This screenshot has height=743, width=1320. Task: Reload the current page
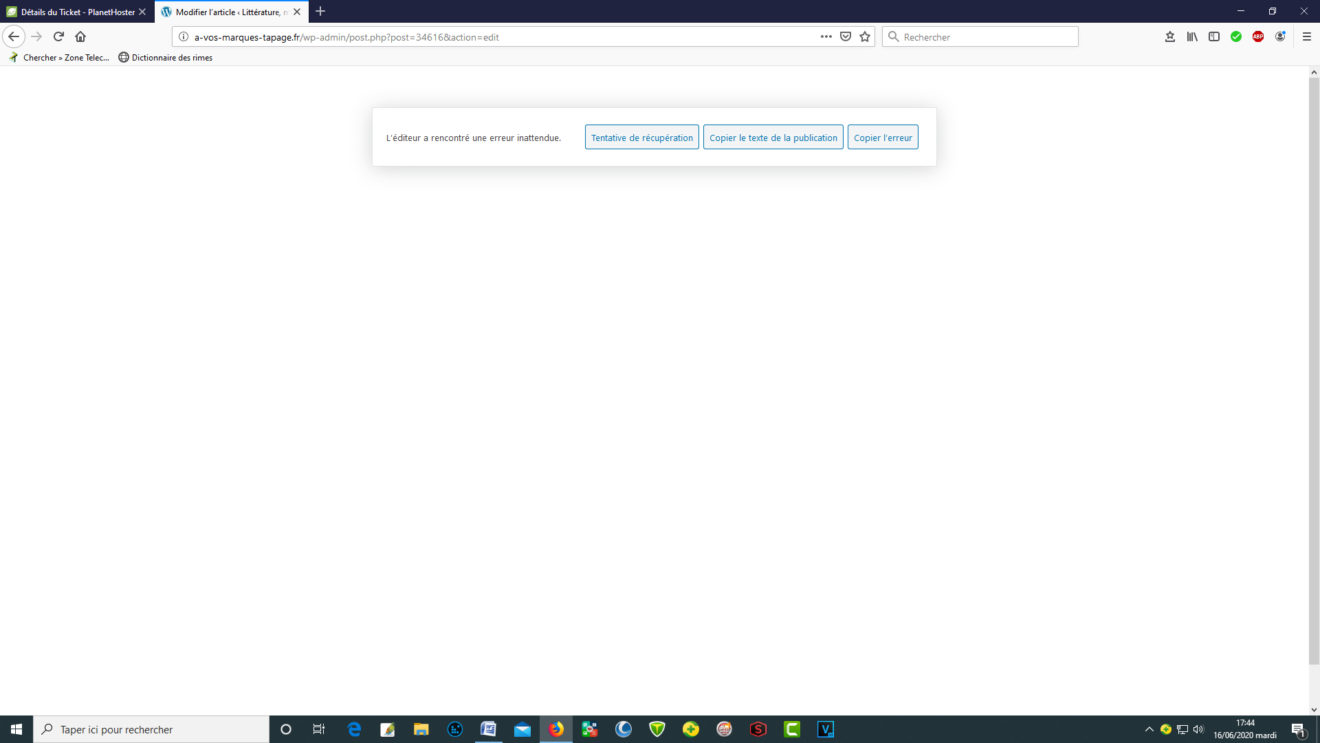pos(59,36)
